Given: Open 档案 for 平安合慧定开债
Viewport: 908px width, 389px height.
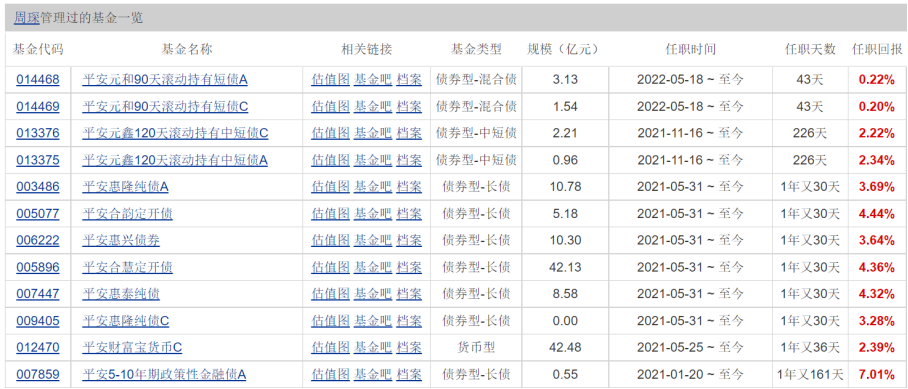Looking at the screenshot, I should point(409,267).
